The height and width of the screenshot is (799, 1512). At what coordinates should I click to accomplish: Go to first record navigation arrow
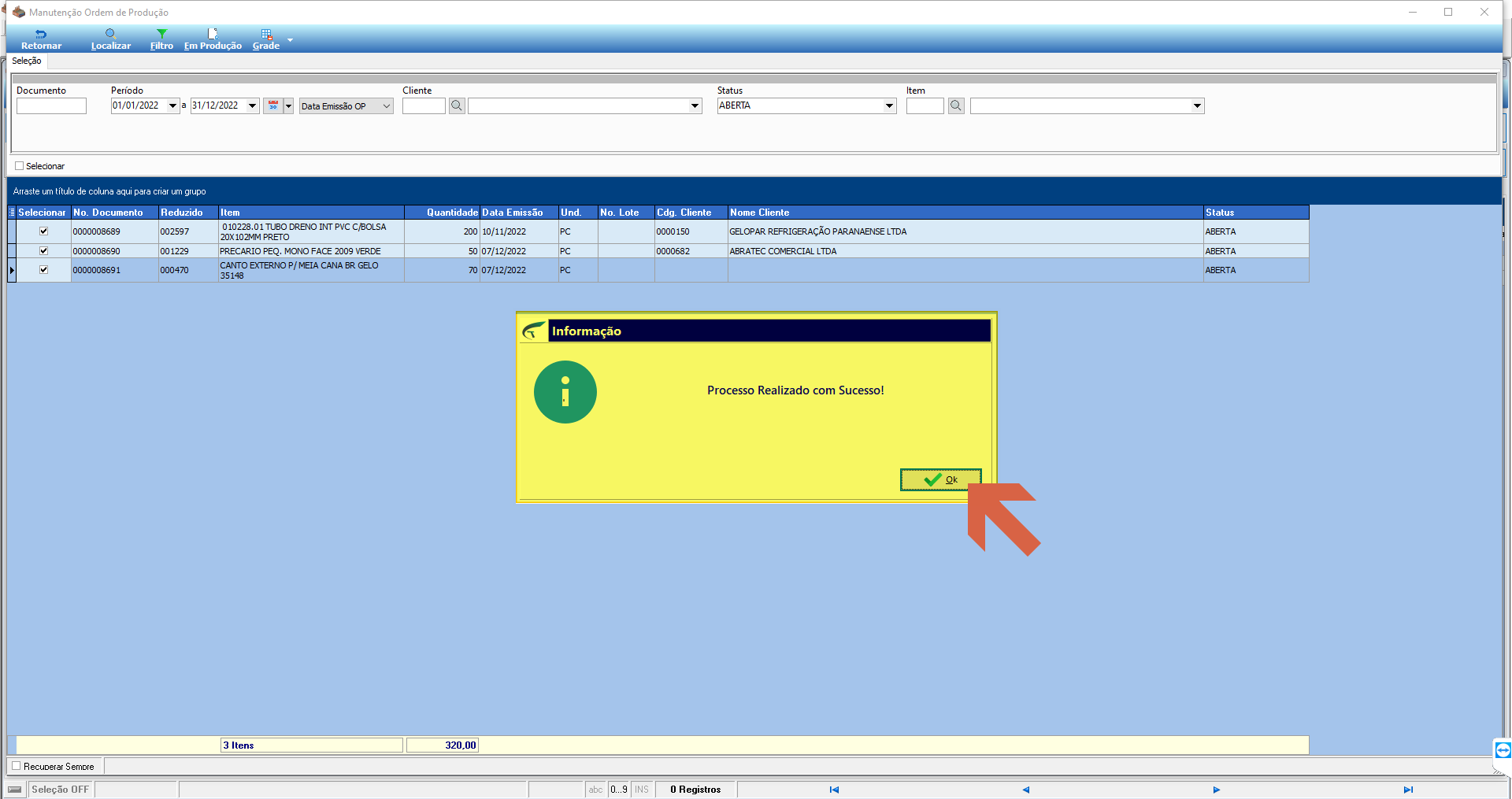point(834,790)
